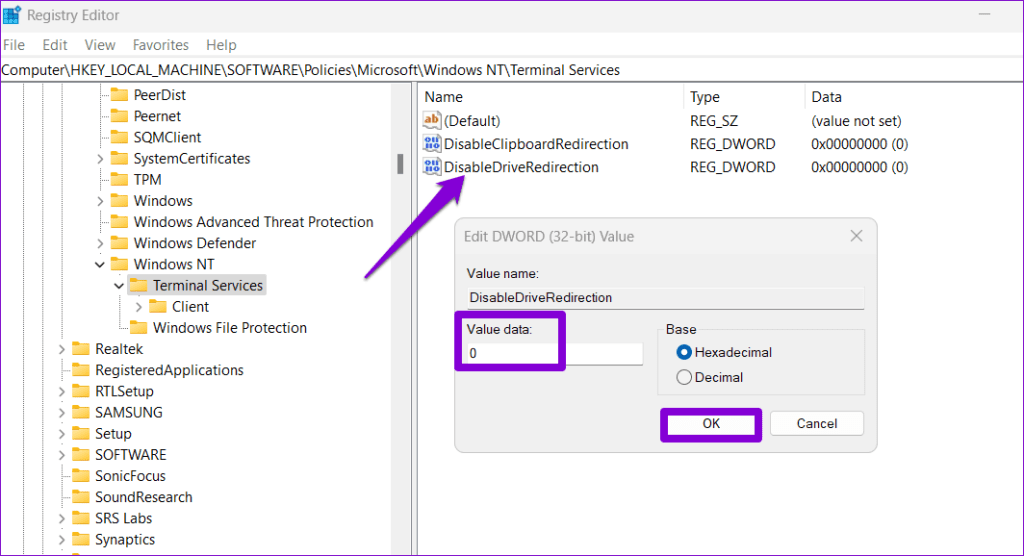Image resolution: width=1024 pixels, height=556 pixels.
Task: Expand the SystemCertificates key
Action: pyautogui.click(x=100, y=159)
